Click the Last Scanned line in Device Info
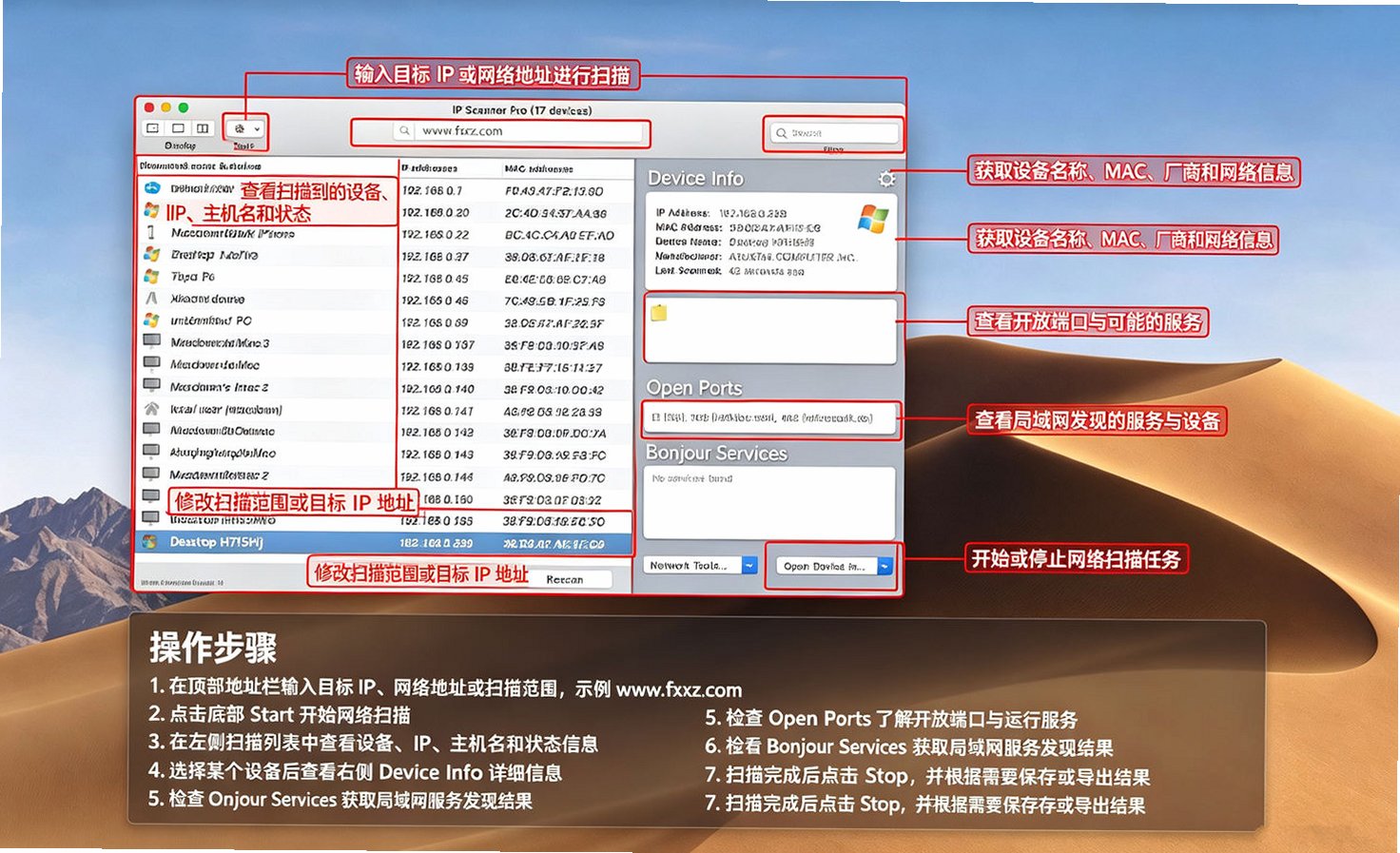The height and width of the screenshot is (853, 1400). (x=729, y=271)
